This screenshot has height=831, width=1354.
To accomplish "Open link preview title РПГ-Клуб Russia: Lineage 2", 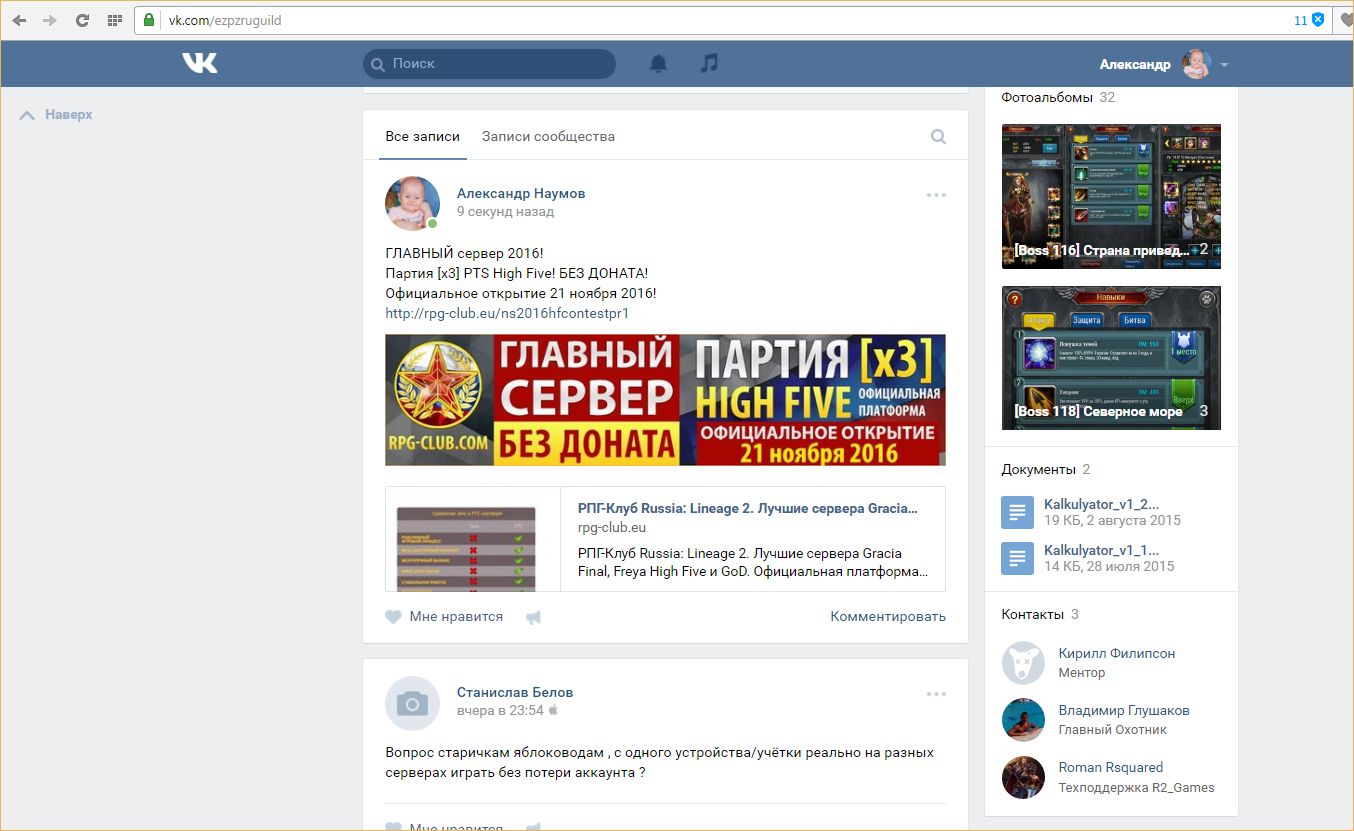I will pyautogui.click(x=747, y=508).
